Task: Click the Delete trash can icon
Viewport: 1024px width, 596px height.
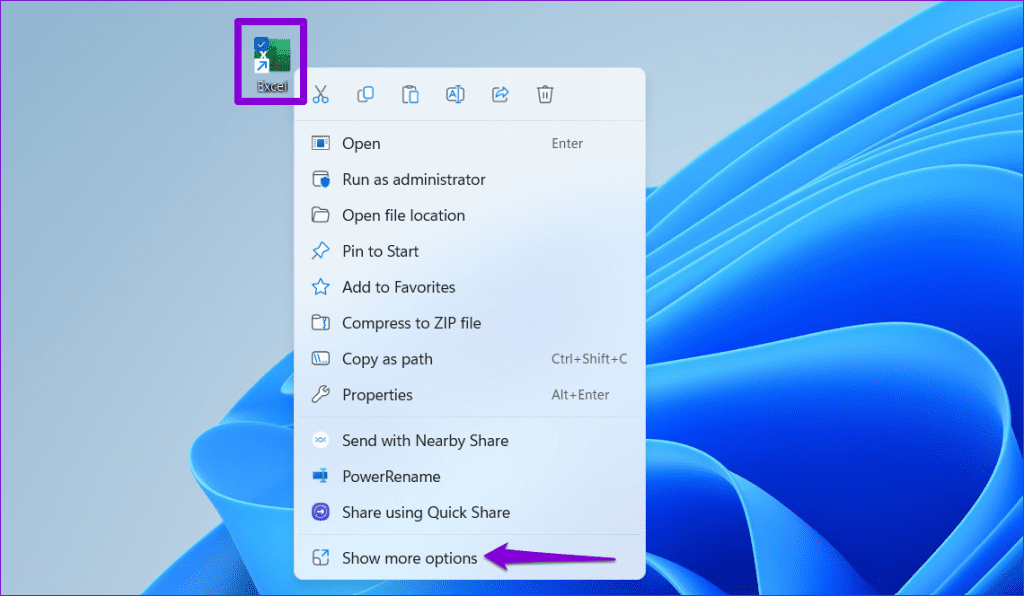Action: (545, 95)
